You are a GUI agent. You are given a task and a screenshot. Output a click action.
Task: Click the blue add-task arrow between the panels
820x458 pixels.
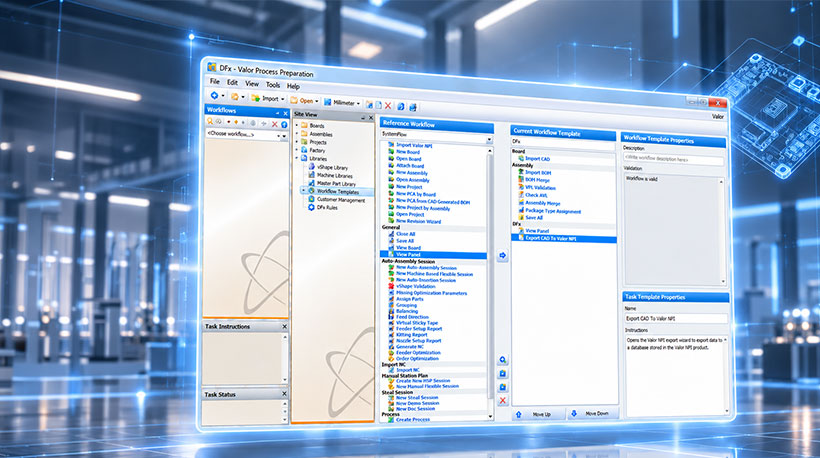click(502, 256)
